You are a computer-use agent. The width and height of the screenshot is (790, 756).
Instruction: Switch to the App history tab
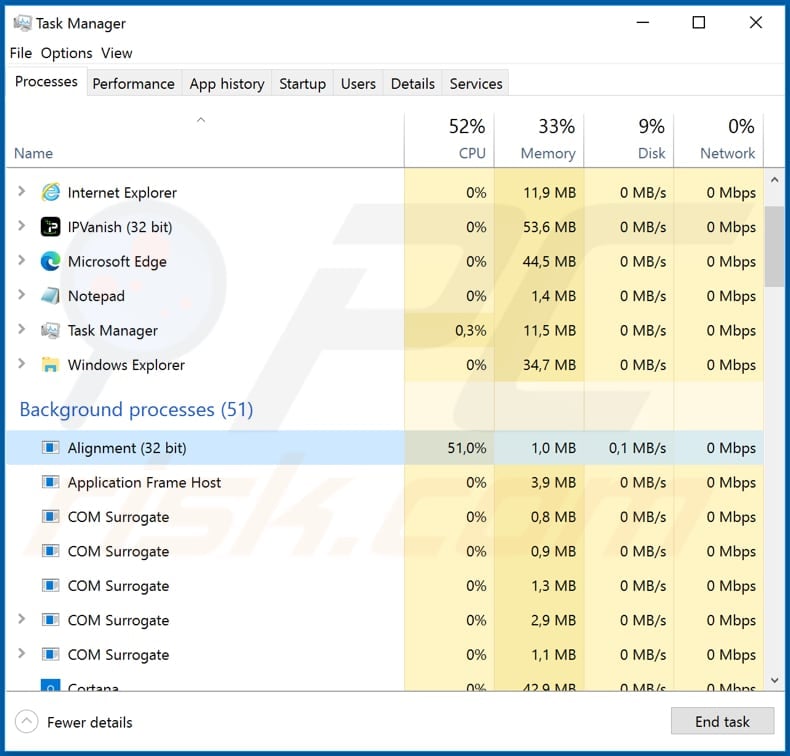pos(227,83)
